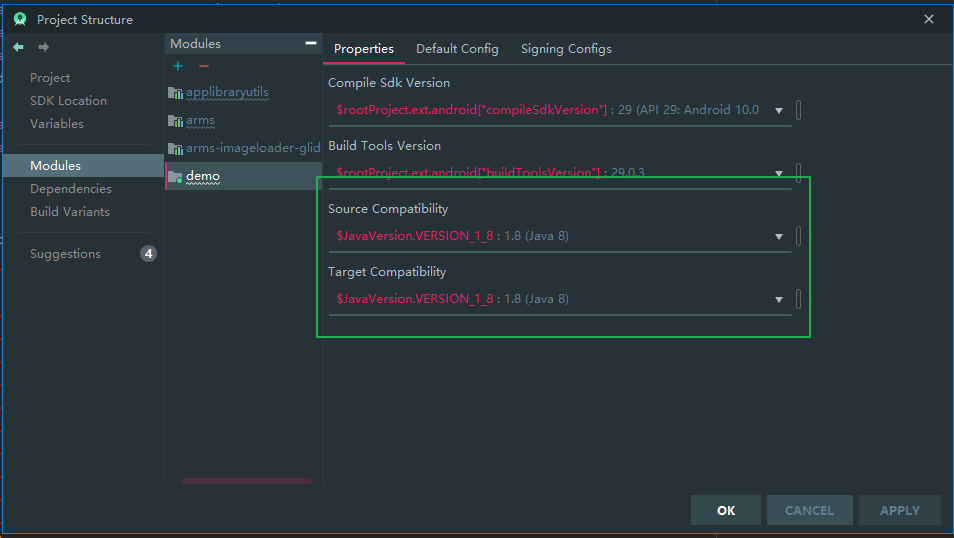
Task: Go back with the left arrow icon
Action: pos(18,47)
